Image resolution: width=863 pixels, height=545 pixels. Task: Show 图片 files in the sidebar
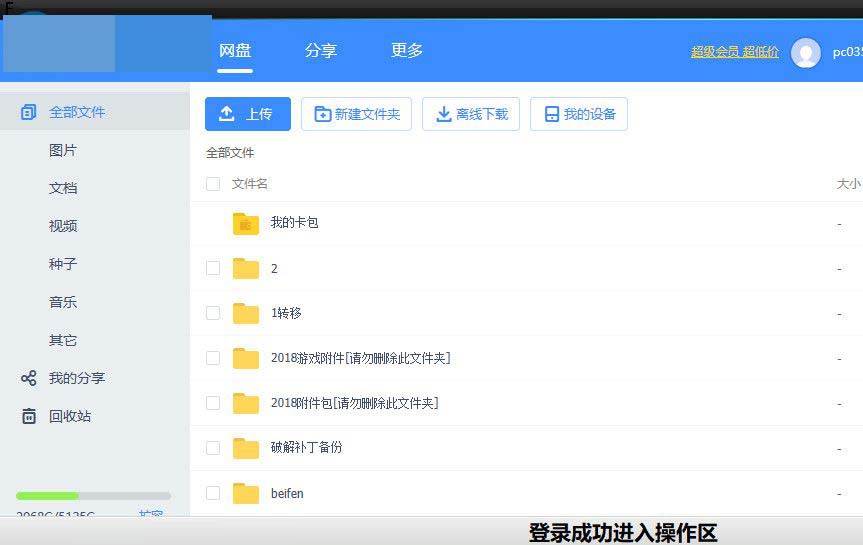(63, 150)
